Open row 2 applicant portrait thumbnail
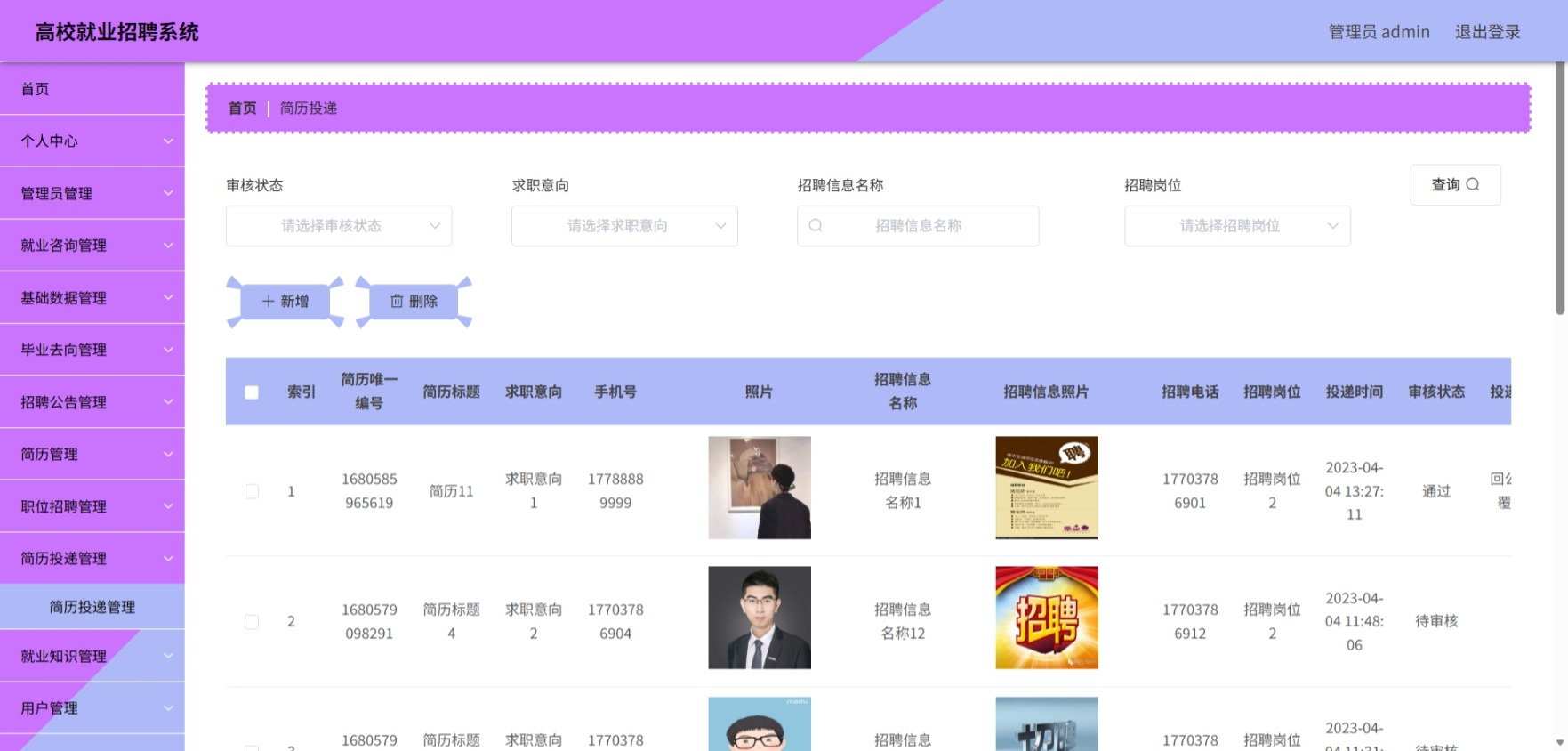Viewport: 1568px width, 751px height. 760,618
